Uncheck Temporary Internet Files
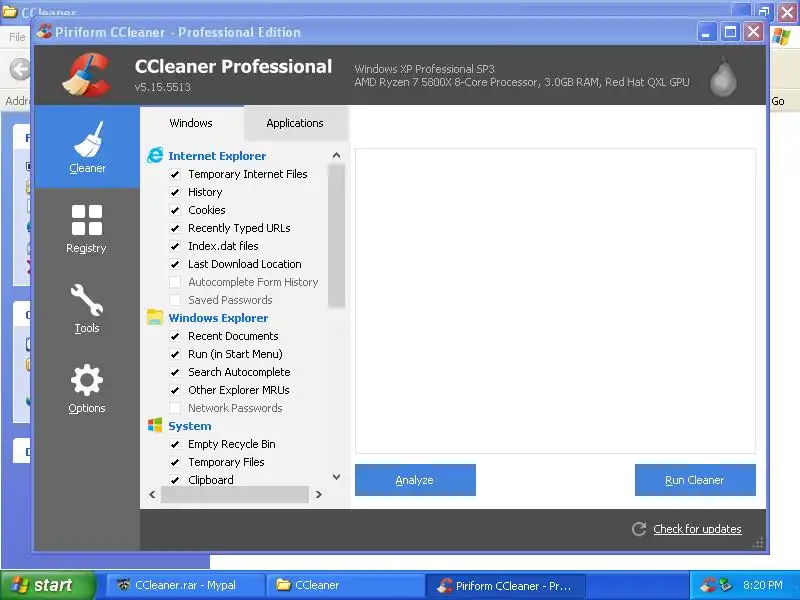Viewport: 800px width, 600px height. click(175, 174)
